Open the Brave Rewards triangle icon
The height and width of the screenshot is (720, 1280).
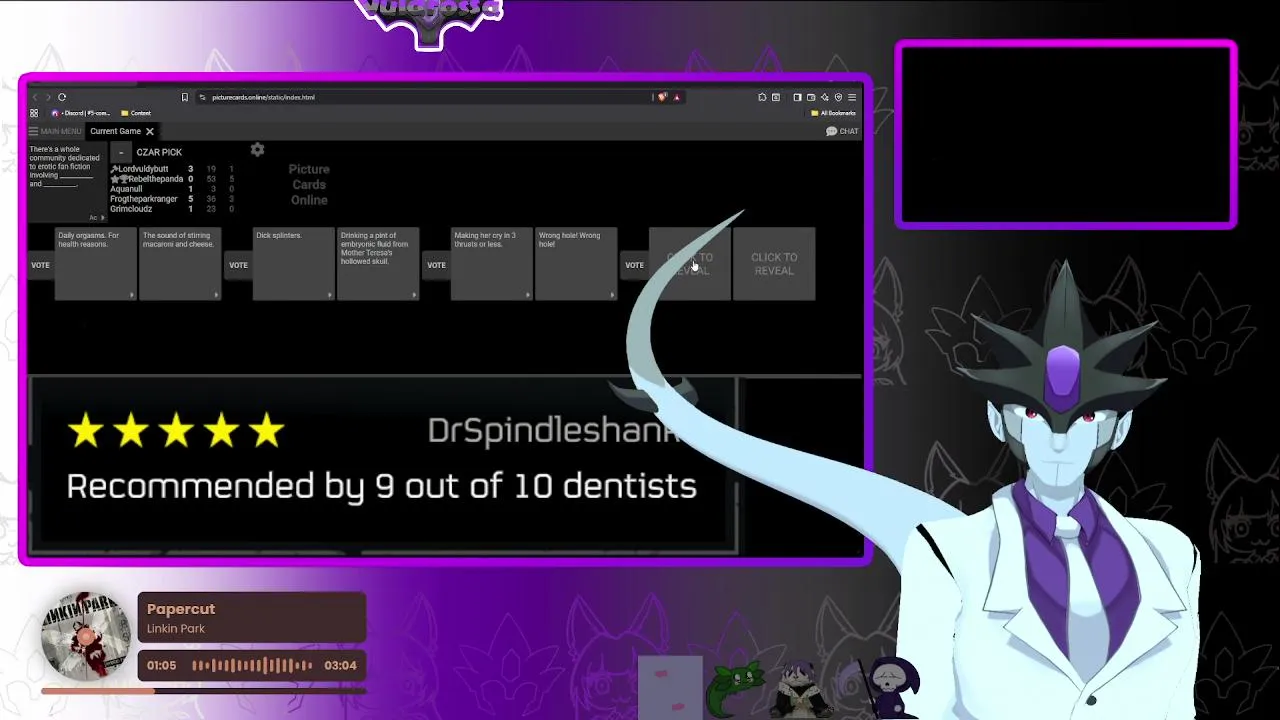click(x=677, y=97)
